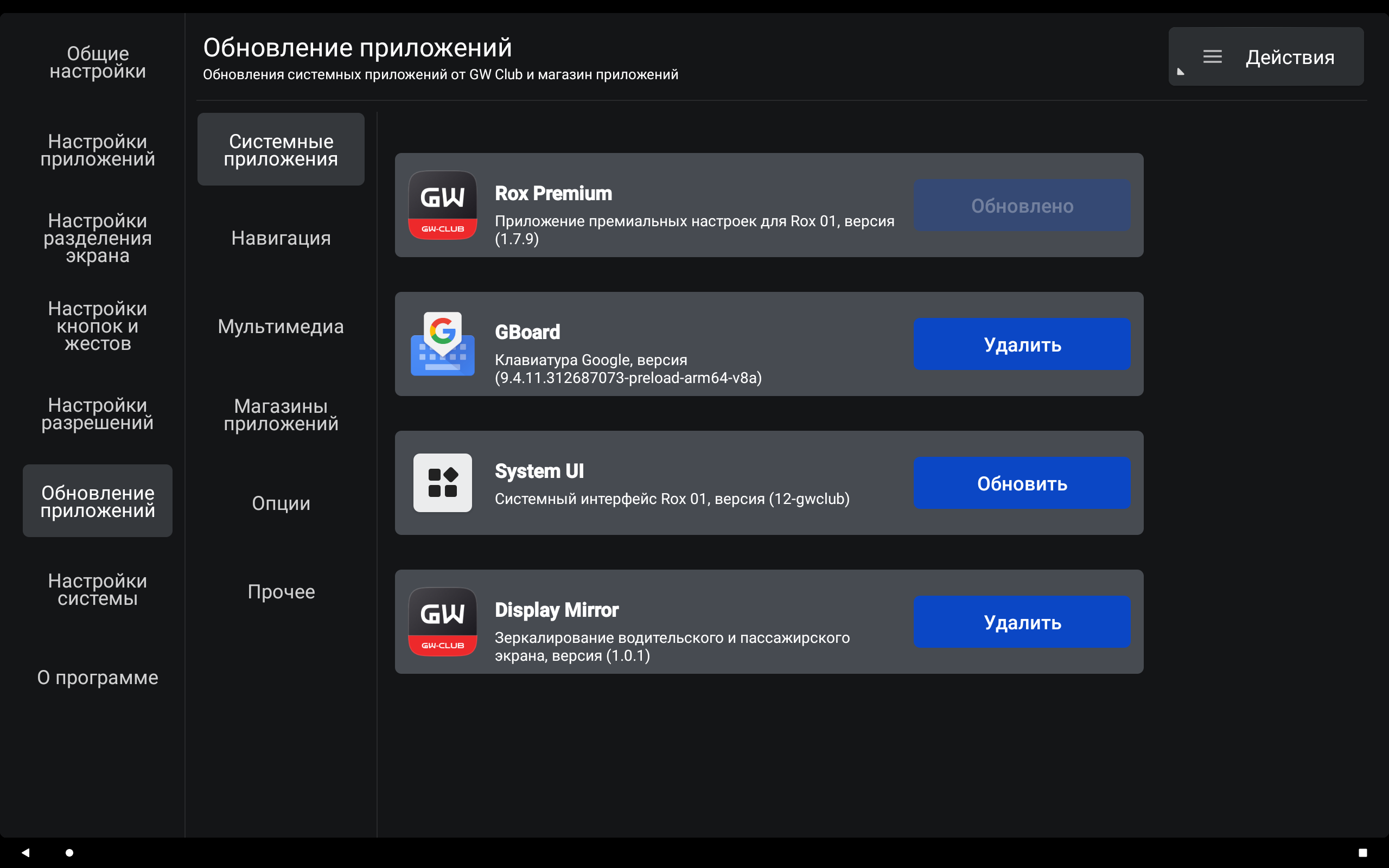
Task: Select Магазины приложений category
Action: click(x=281, y=414)
